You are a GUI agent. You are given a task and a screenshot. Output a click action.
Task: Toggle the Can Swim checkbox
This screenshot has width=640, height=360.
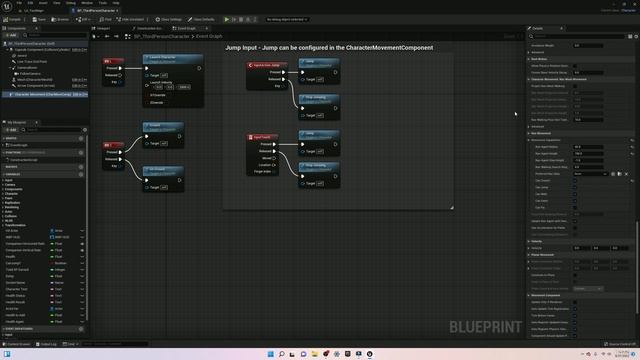pyautogui.click(x=575, y=201)
